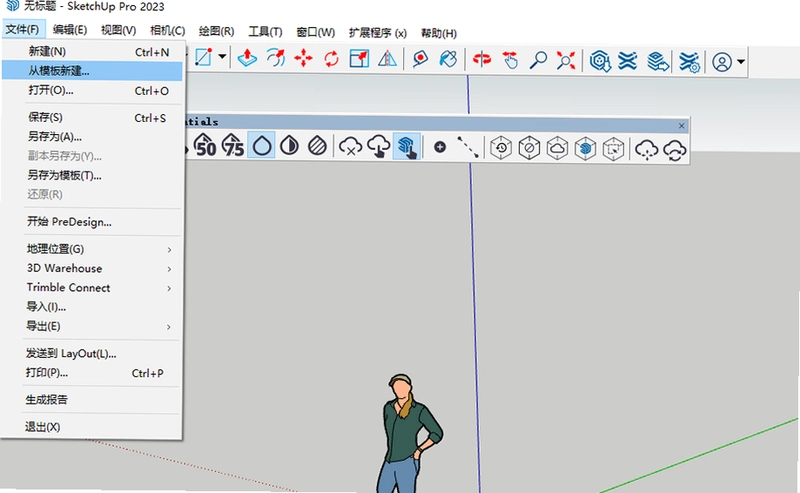Choose 打开(O)... menu entry
The height and width of the screenshot is (493, 800).
tap(92, 90)
